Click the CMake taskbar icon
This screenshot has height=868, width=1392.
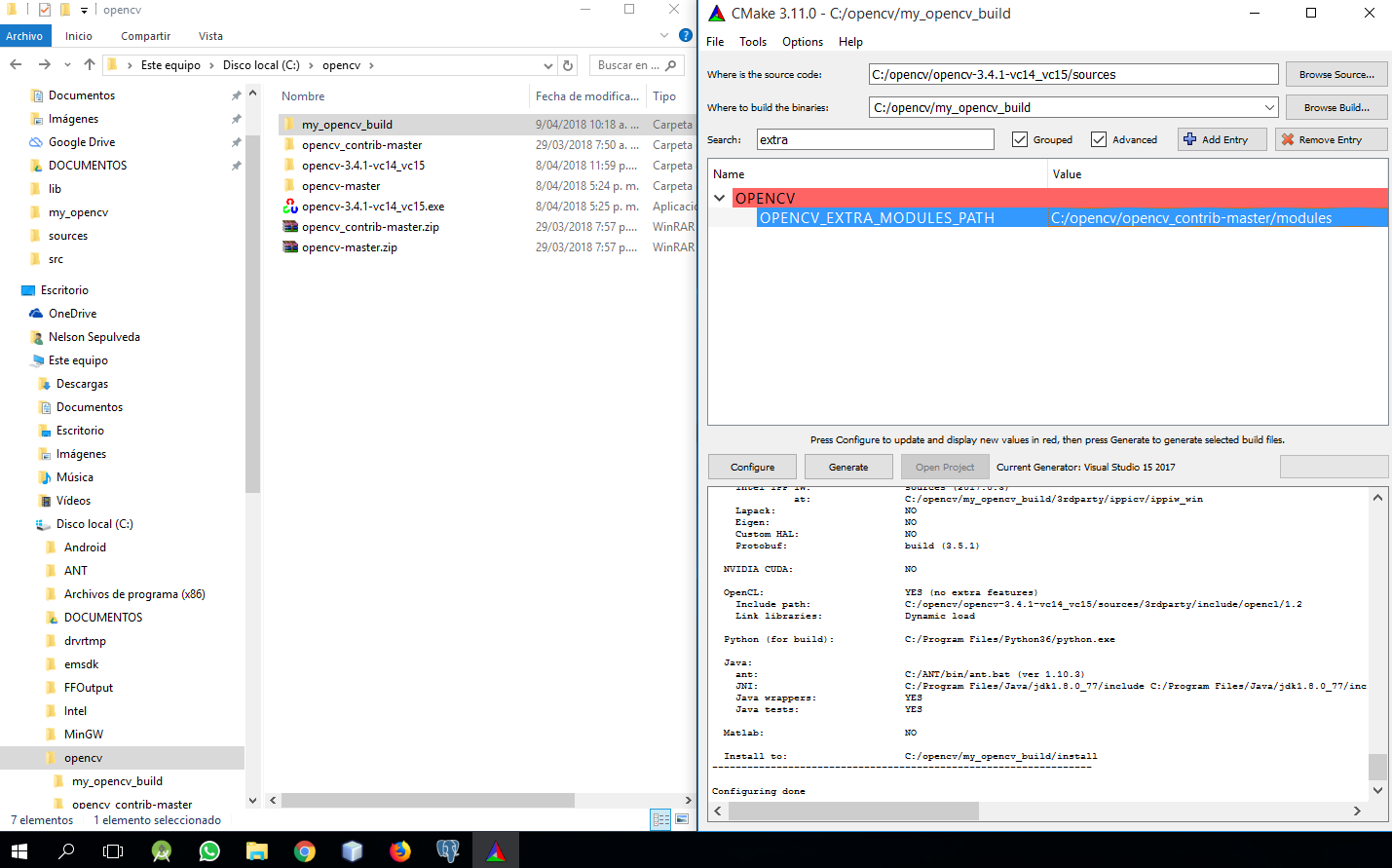coord(496,851)
